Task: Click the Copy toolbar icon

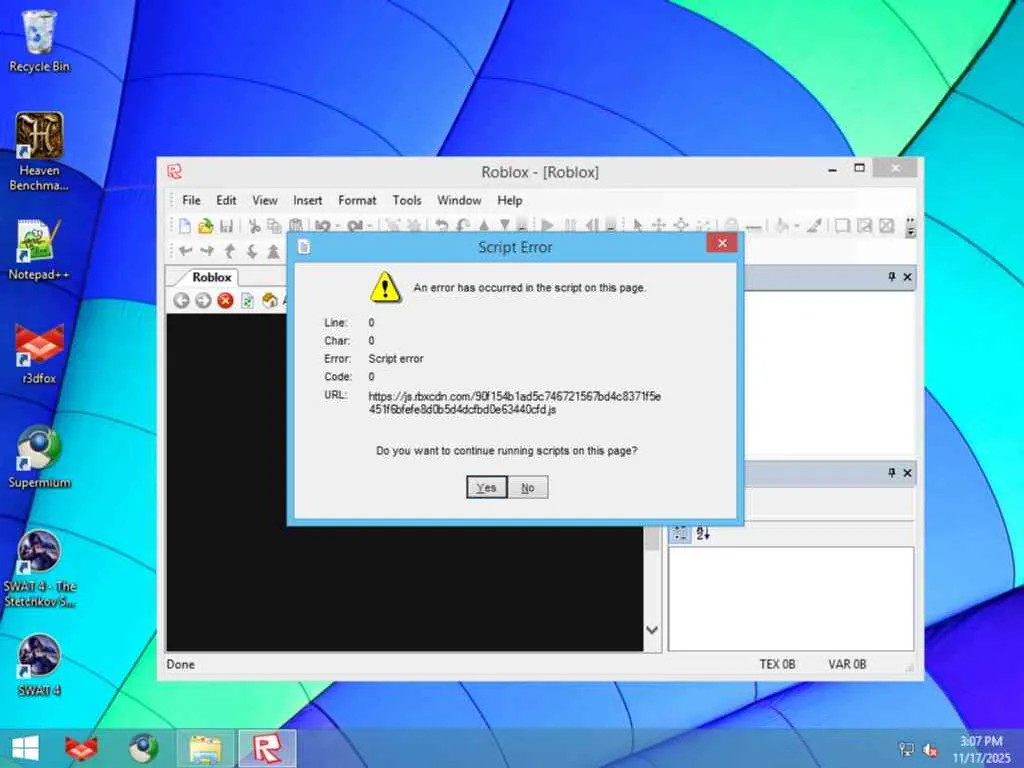Action: point(274,226)
